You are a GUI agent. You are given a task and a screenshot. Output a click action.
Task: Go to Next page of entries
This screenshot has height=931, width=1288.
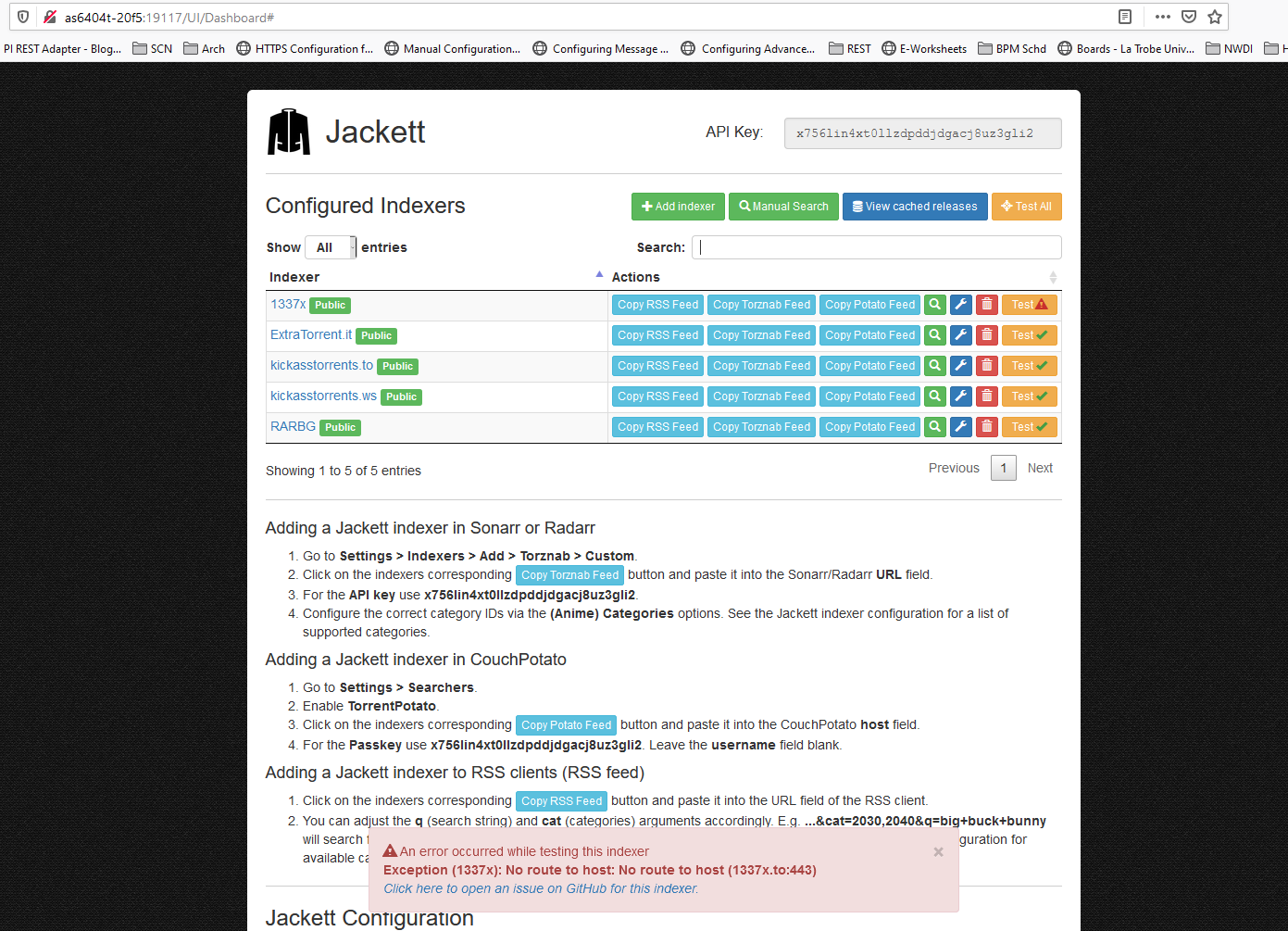point(1040,468)
